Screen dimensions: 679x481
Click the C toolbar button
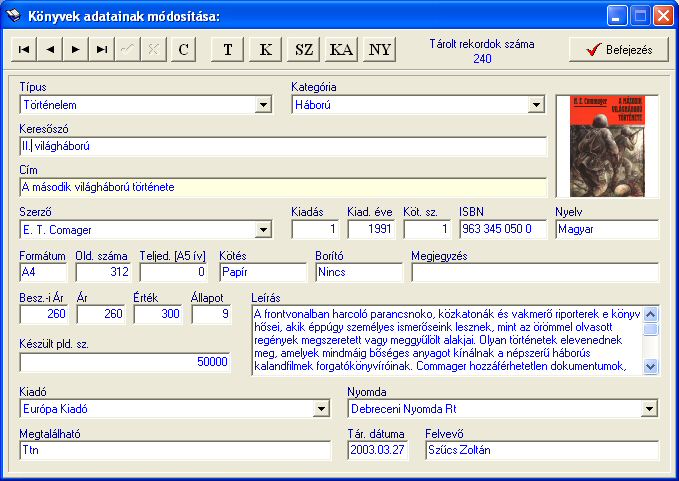184,49
